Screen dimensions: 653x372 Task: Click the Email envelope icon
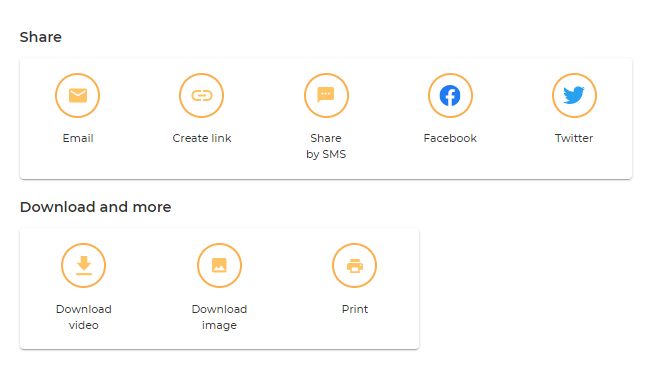tap(77, 95)
